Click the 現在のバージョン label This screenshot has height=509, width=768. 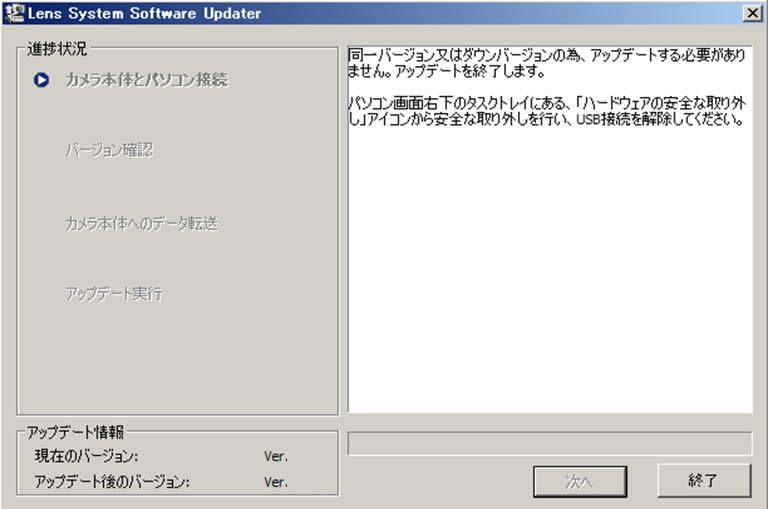[93, 456]
